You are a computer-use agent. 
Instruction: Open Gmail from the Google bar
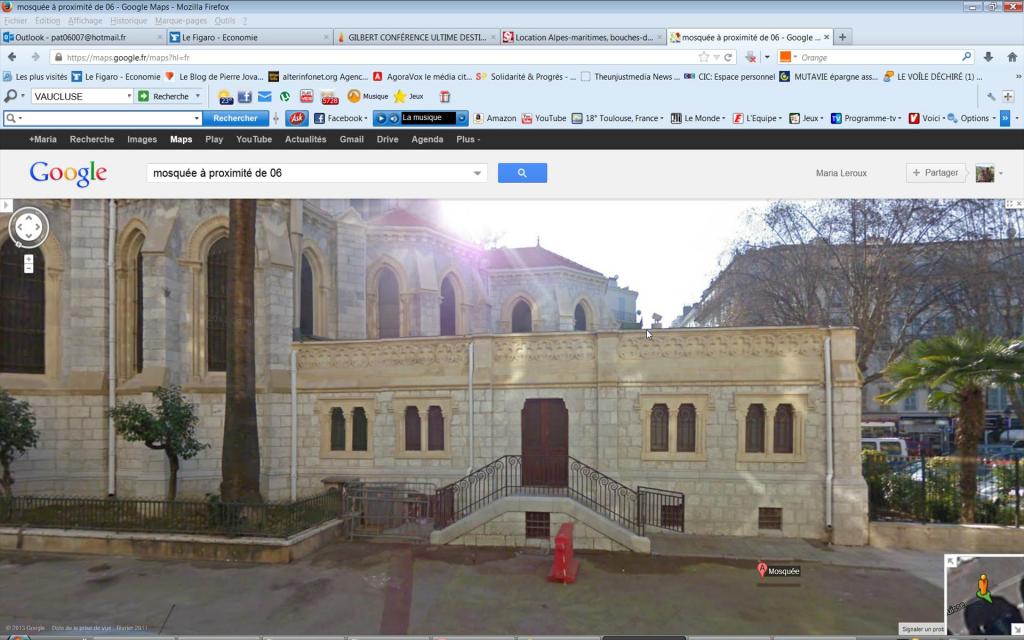351,139
